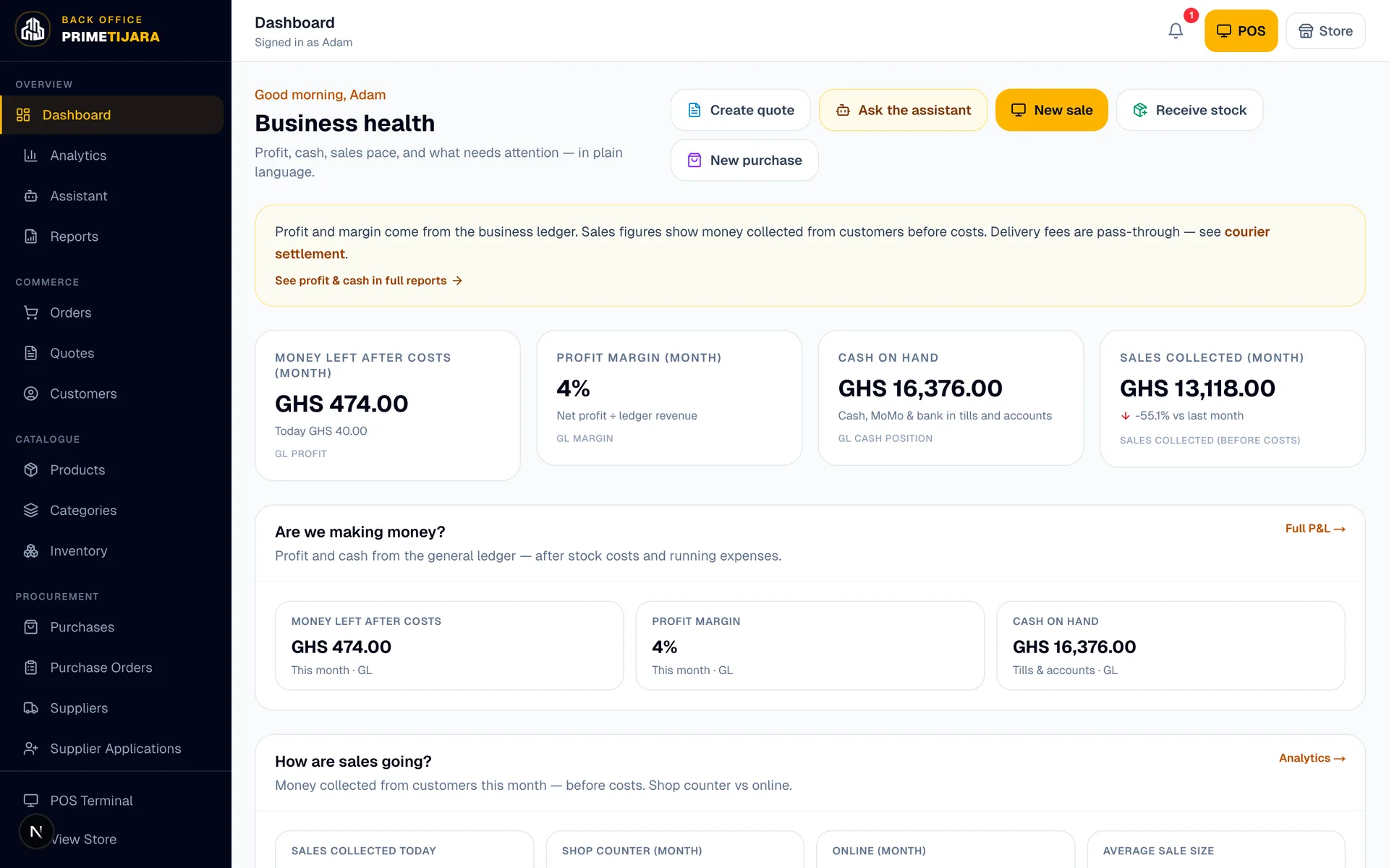
Task: Click the Sales Collected (Month) card
Action: [1232, 399]
